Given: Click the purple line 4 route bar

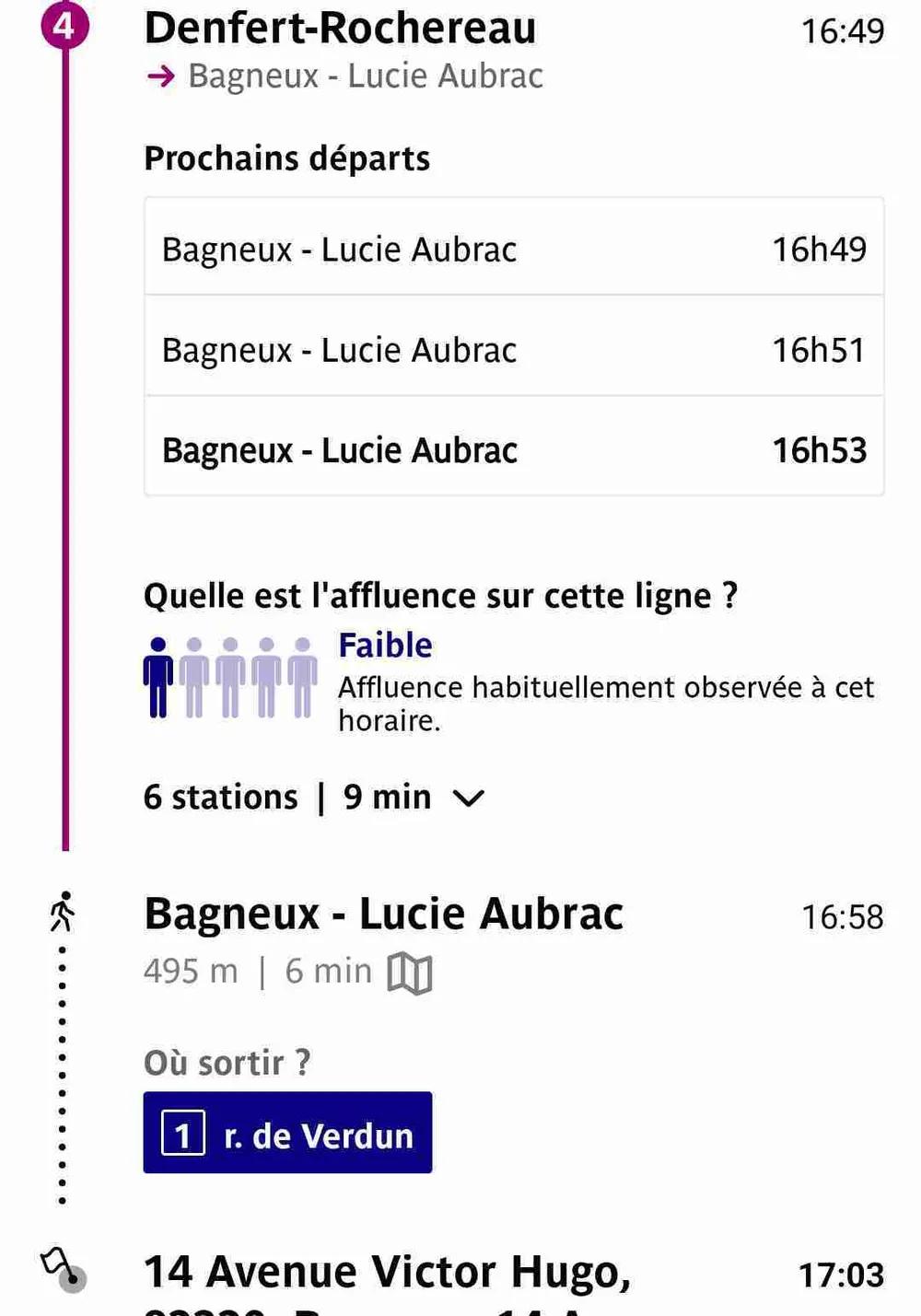Looking at the screenshot, I should [x=65, y=460].
